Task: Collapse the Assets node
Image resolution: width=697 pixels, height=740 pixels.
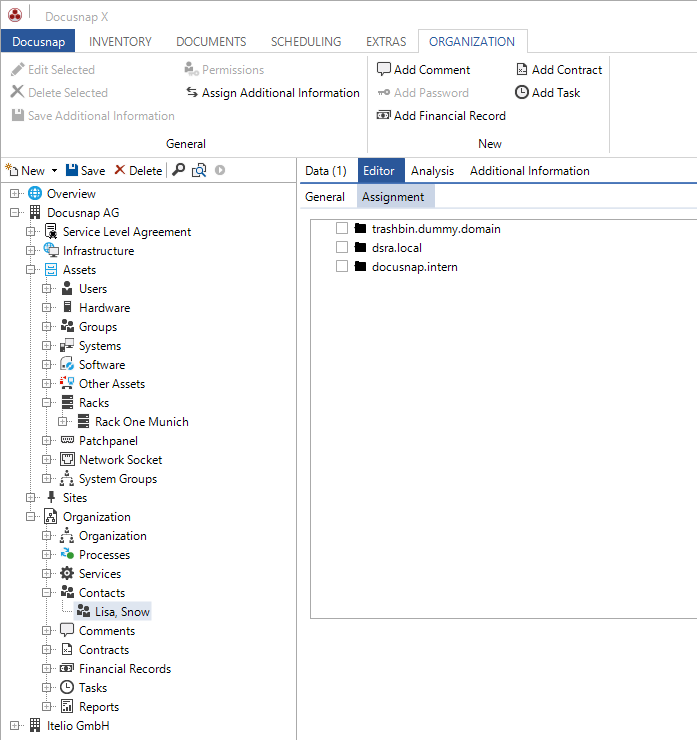Action: 31,269
